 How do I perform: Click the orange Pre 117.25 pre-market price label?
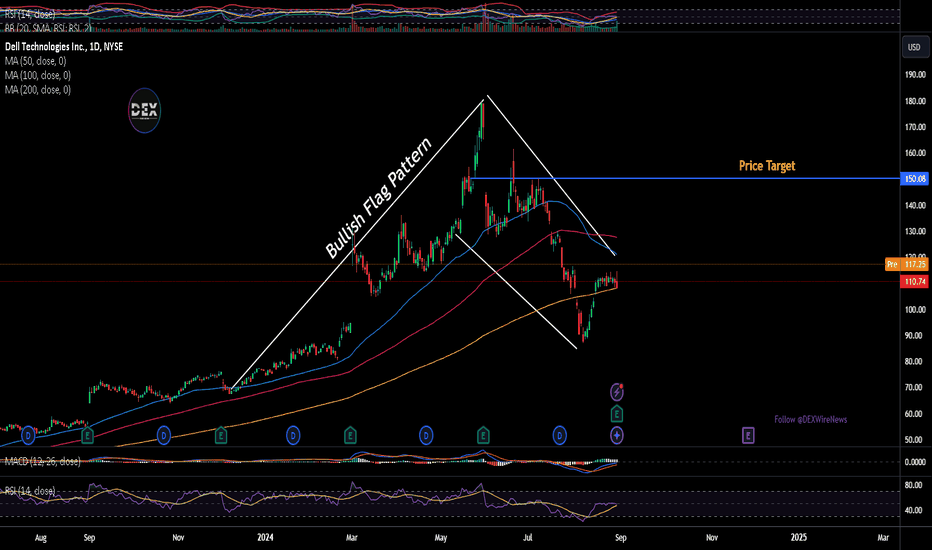906,264
